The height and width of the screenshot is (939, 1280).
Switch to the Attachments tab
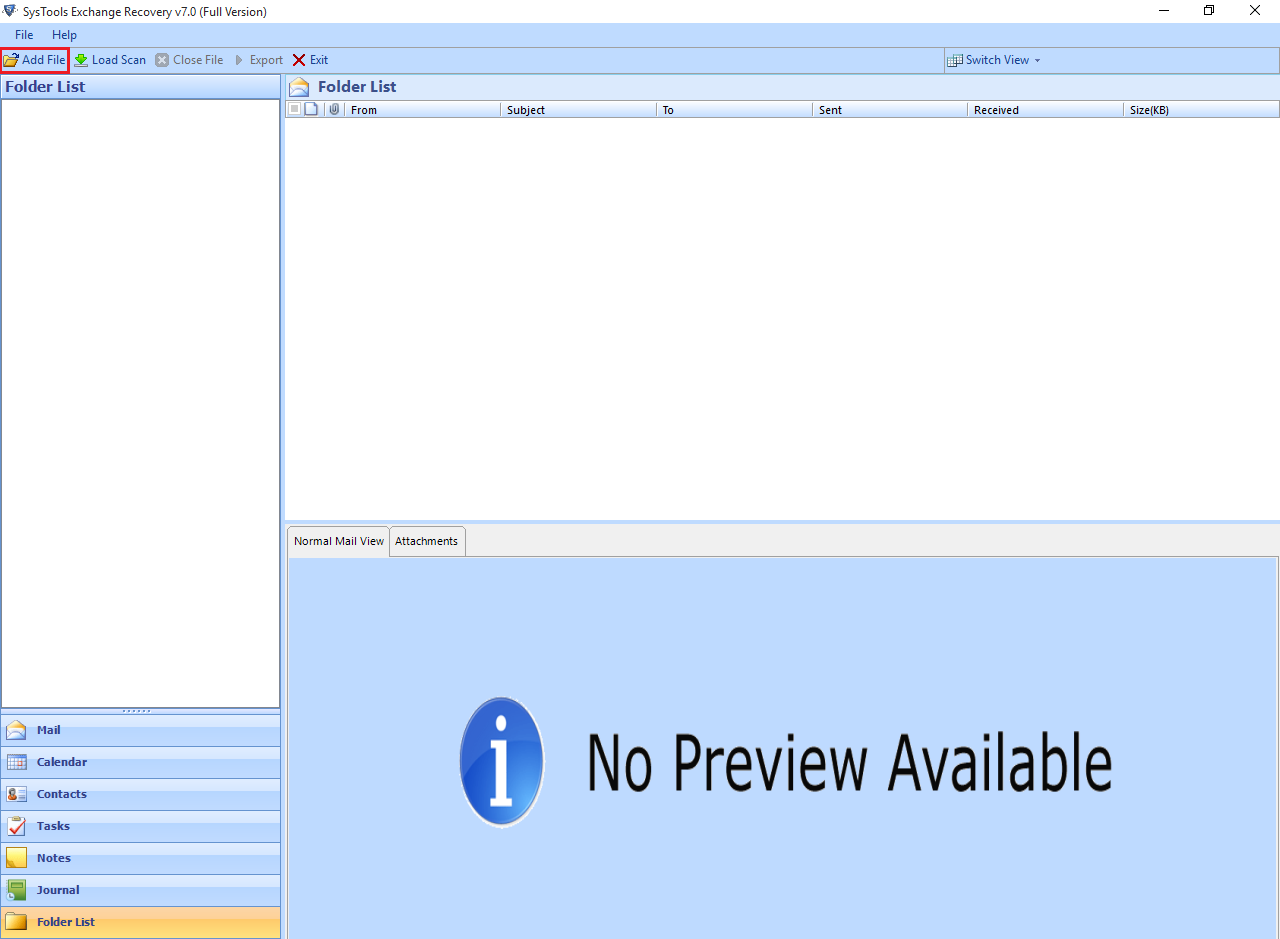[x=426, y=541]
